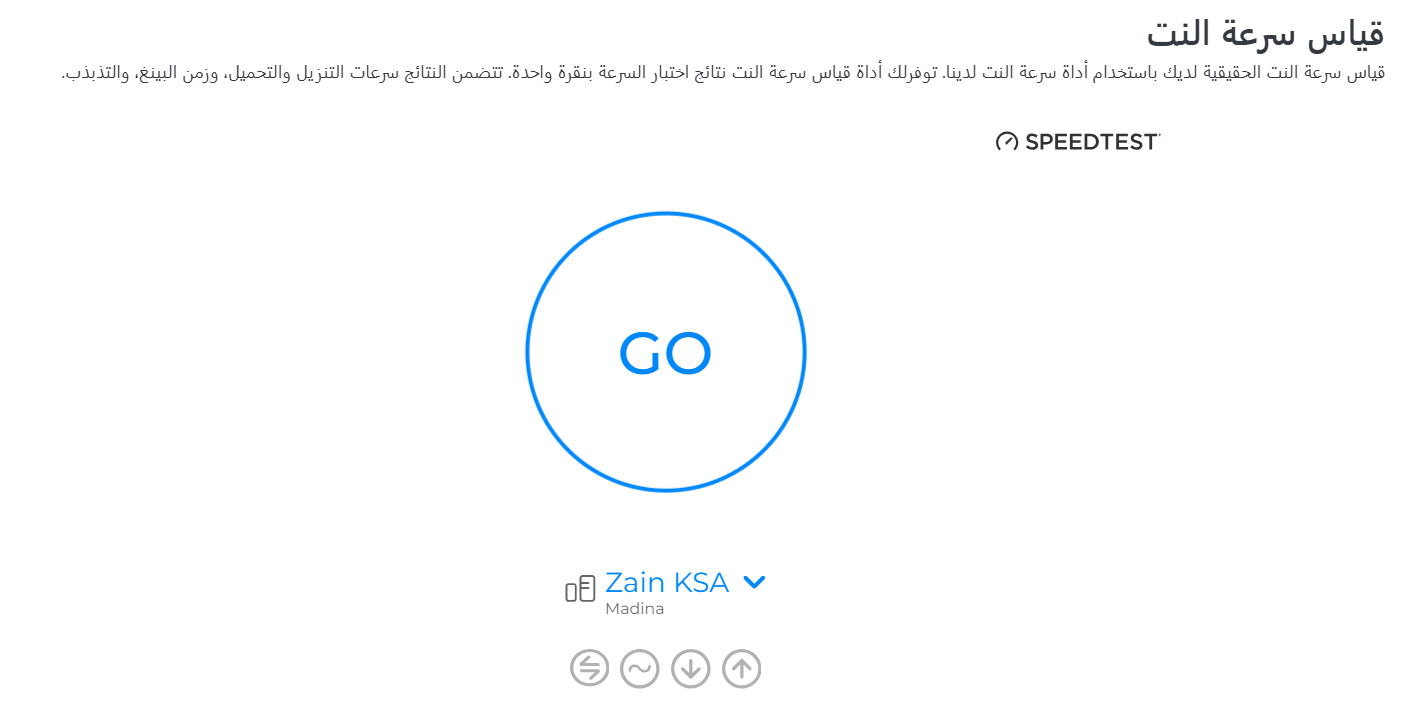Screen dimensions: 1409x706
Task: Click the Madina location label
Action: [x=634, y=608]
